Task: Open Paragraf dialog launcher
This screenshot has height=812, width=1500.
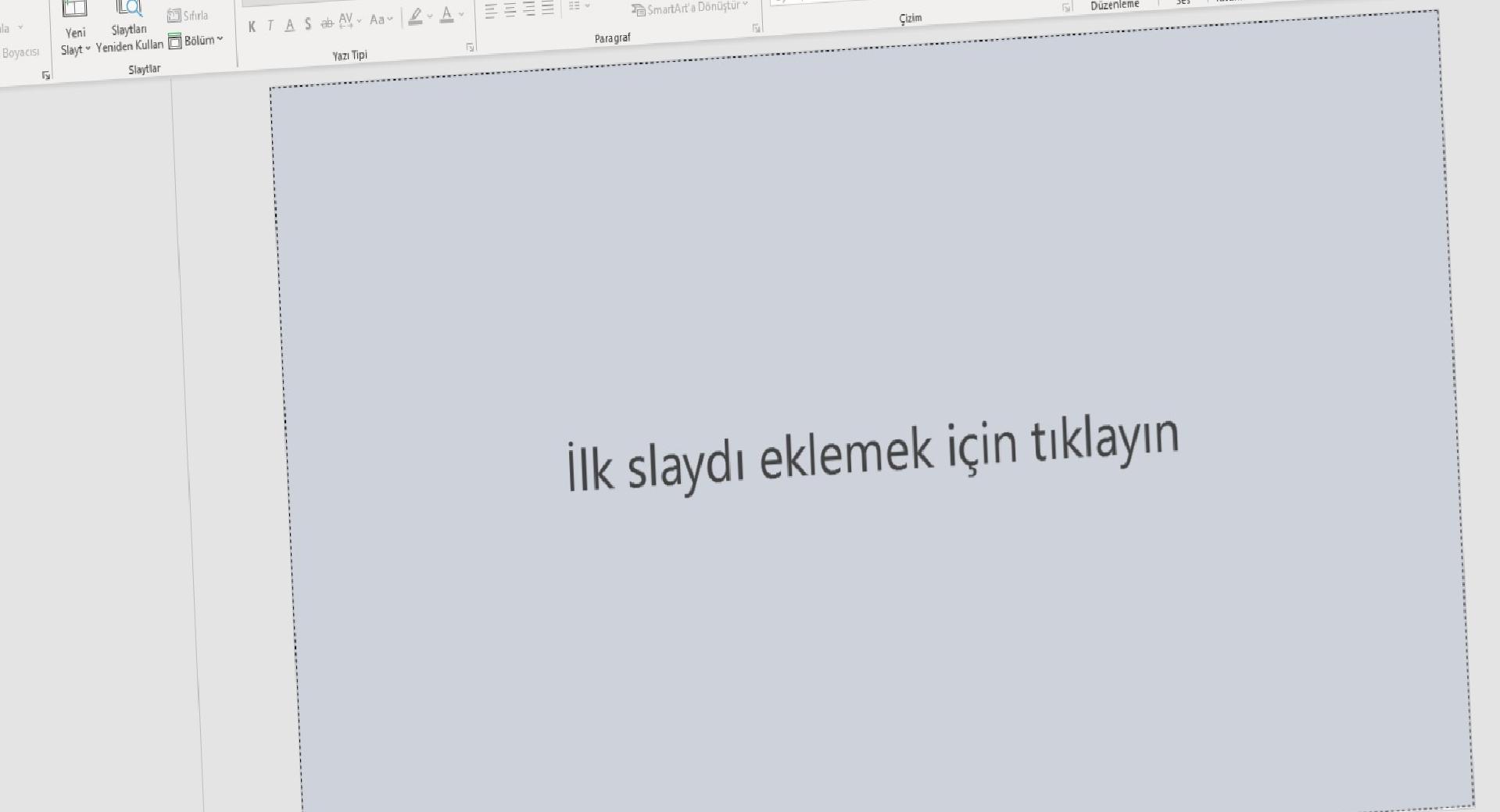Action: coord(756,28)
